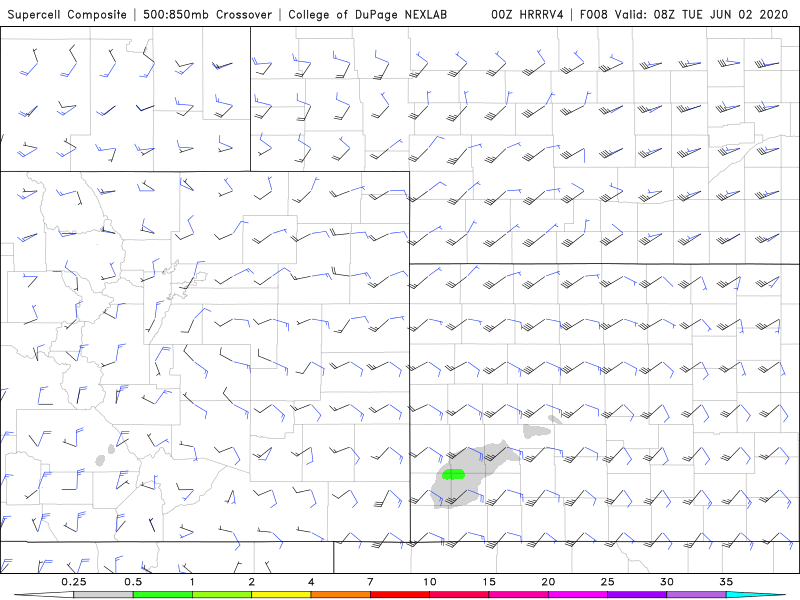Select the cyan color bar end above 35
800x600 pixels.
[x=755, y=595]
